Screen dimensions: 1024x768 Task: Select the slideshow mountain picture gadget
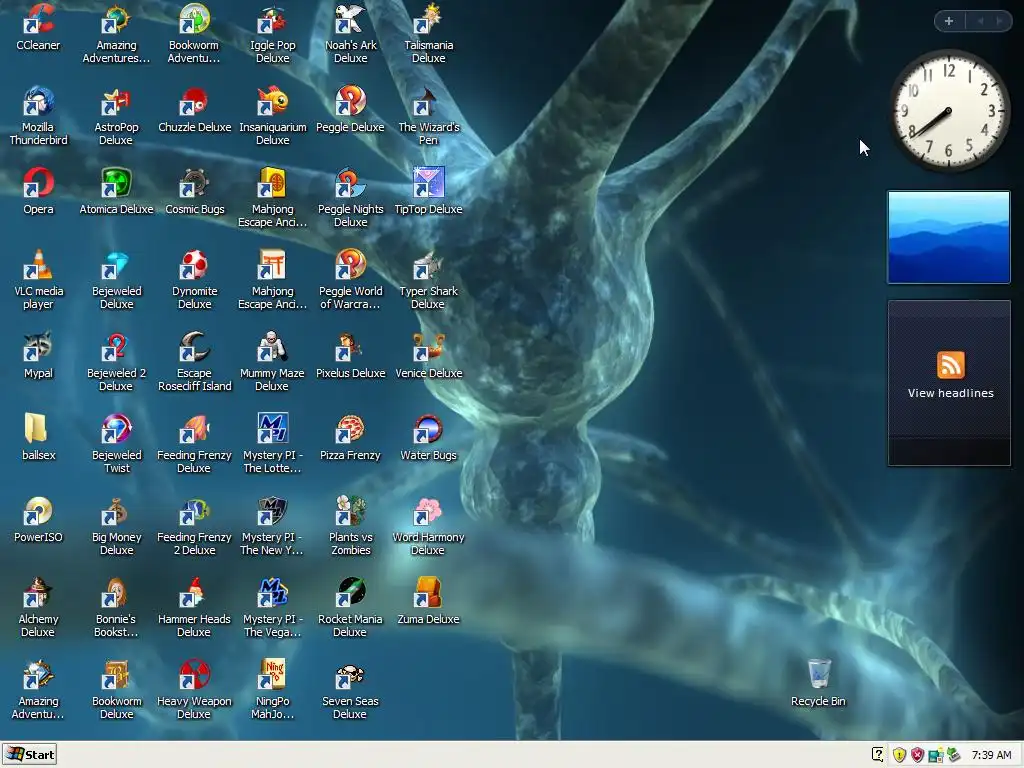tap(949, 237)
